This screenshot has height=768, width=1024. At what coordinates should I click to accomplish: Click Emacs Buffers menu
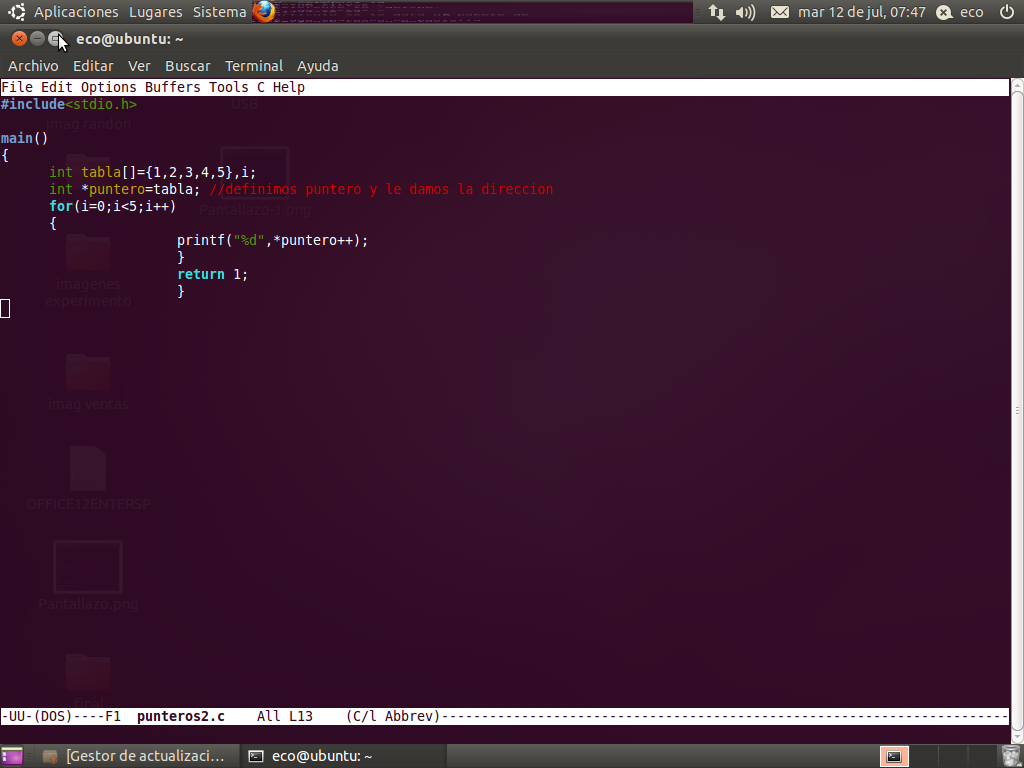pyautogui.click(x=172, y=87)
